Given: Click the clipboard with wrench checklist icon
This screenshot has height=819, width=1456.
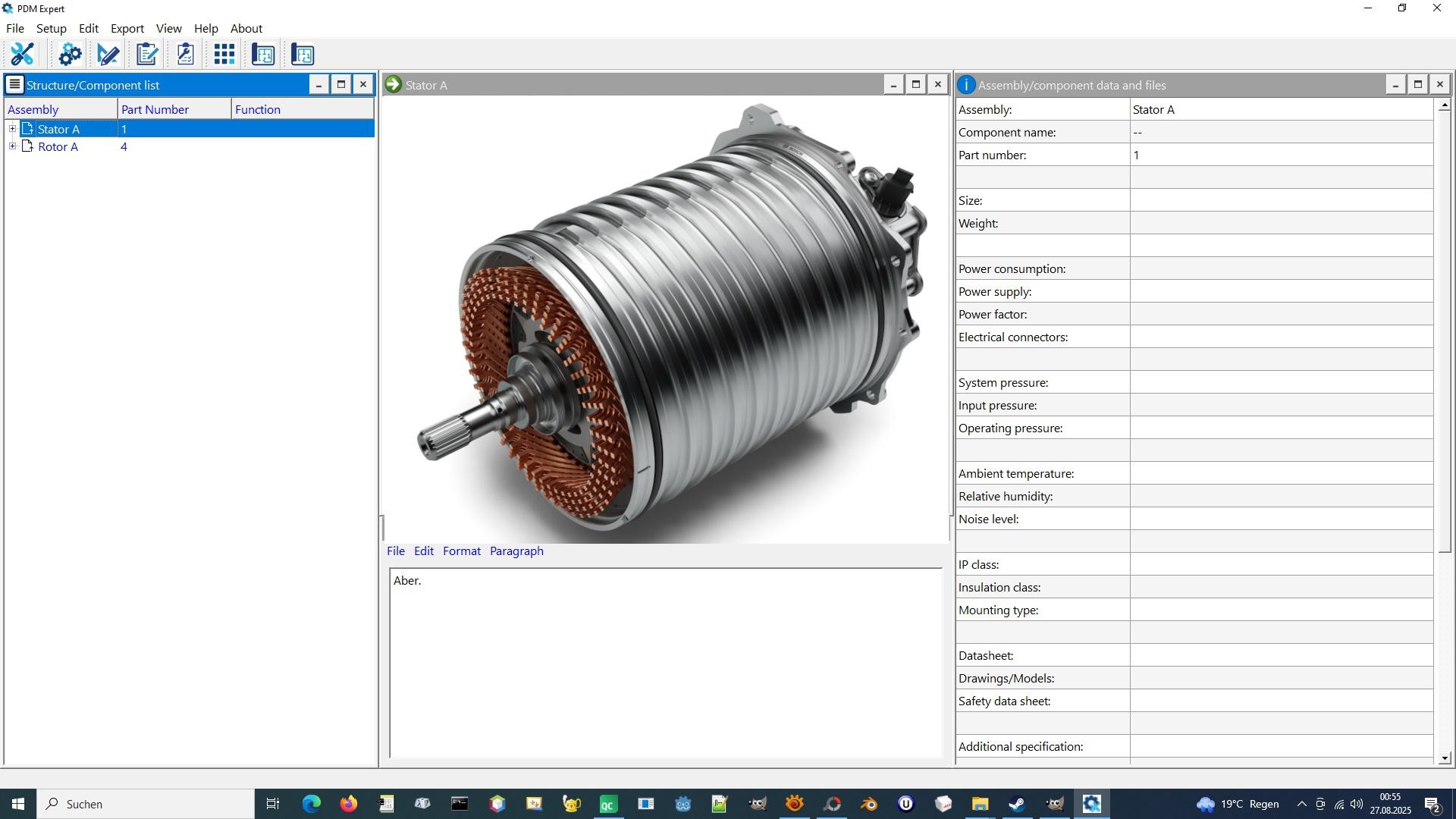Looking at the screenshot, I should click(185, 54).
